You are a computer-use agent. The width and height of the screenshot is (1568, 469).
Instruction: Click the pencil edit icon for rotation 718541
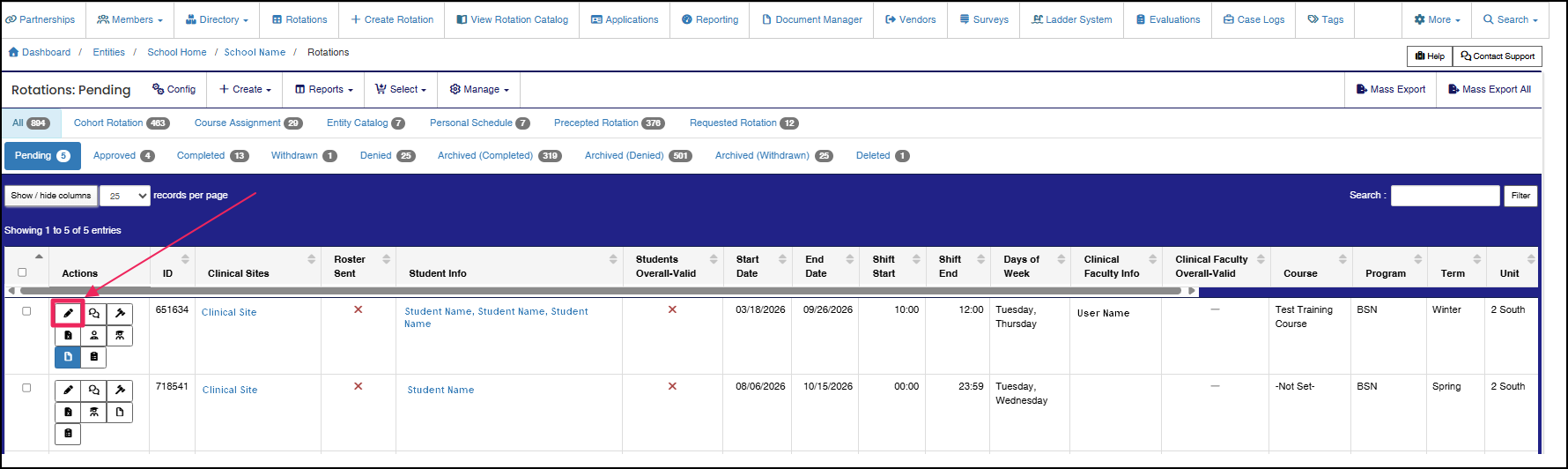[68, 390]
